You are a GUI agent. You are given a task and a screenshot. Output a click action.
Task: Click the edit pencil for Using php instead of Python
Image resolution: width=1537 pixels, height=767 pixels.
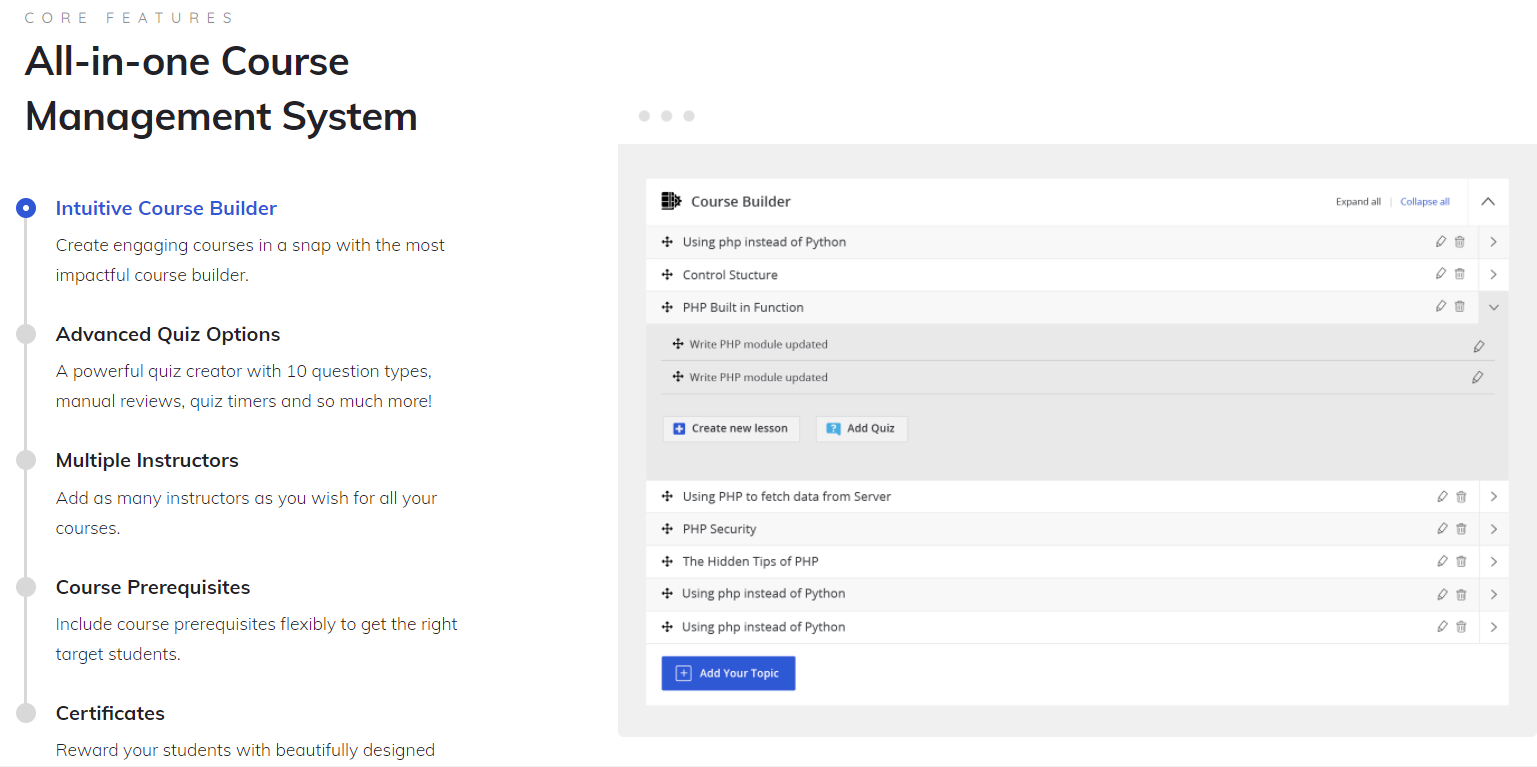click(x=1440, y=241)
